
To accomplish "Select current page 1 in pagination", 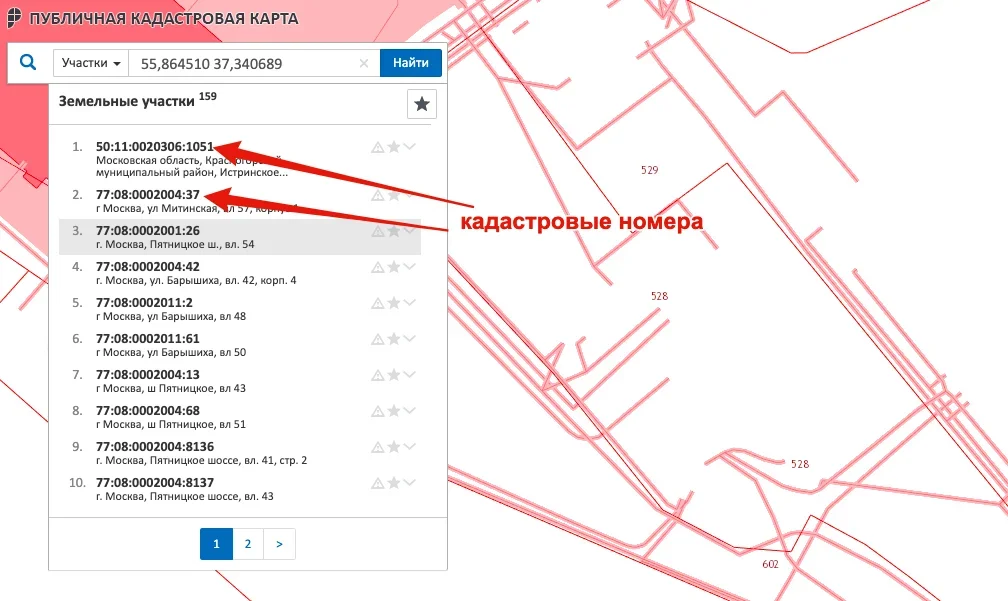I will click(x=216, y=544).
